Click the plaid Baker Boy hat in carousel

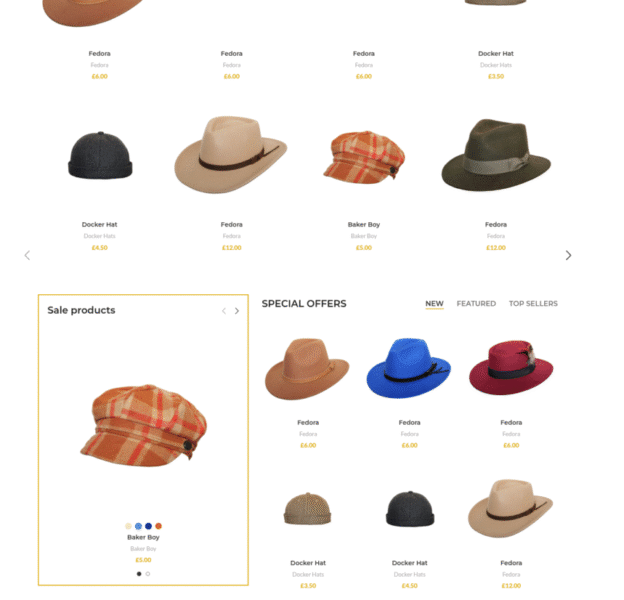point(364,157)
